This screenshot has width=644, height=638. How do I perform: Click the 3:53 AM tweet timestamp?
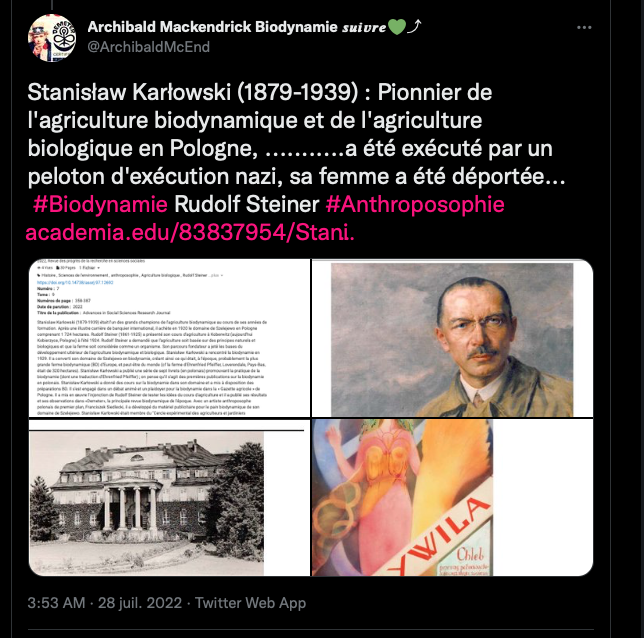[x=56, y=603]
